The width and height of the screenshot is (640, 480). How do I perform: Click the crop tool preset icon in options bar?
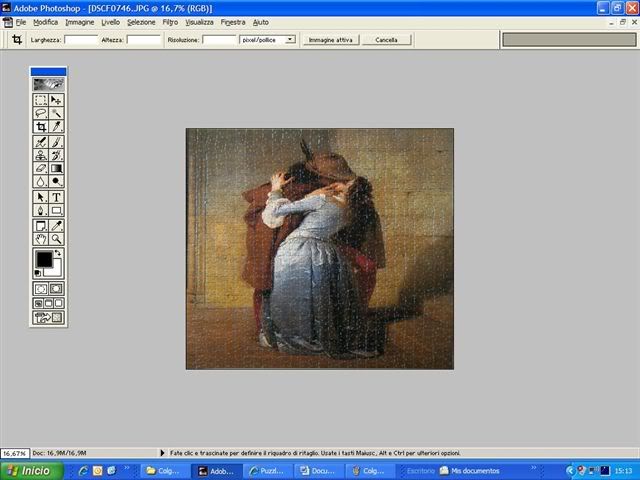17,40
